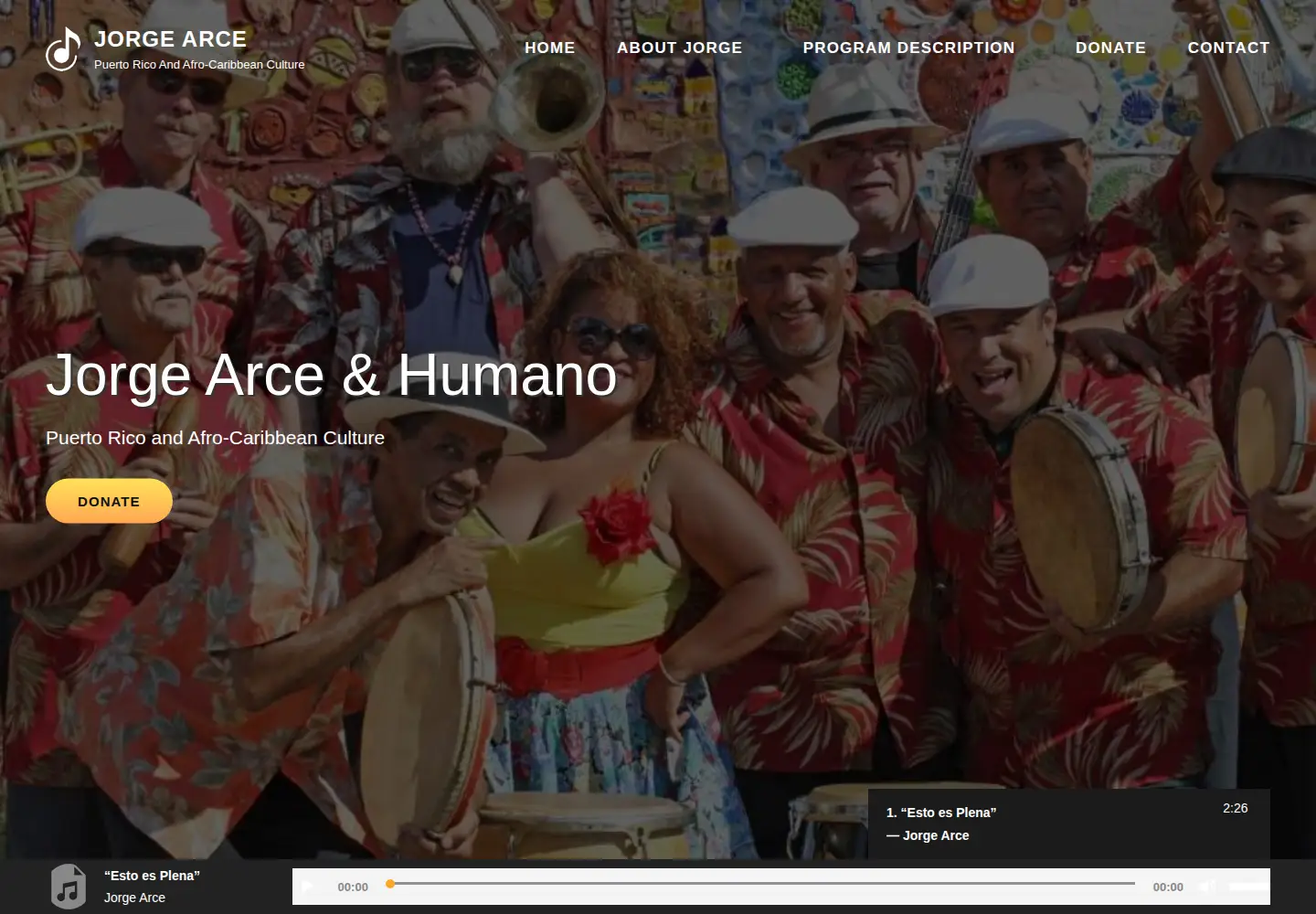Click the "Esto es Plena" title in player bar
This screenshot has width=1316, height=914.
152,876
